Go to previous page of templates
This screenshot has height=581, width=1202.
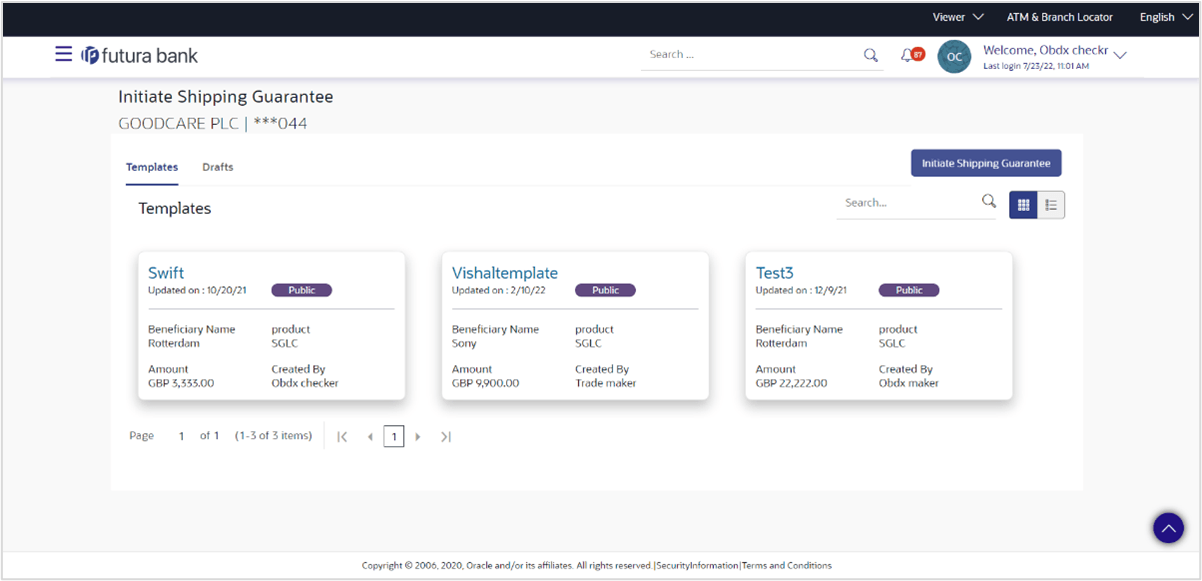coord(370,436)
